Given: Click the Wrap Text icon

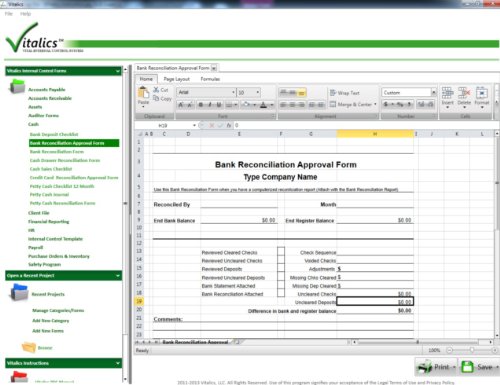Looking at the screenshot, I should point(332,93).
